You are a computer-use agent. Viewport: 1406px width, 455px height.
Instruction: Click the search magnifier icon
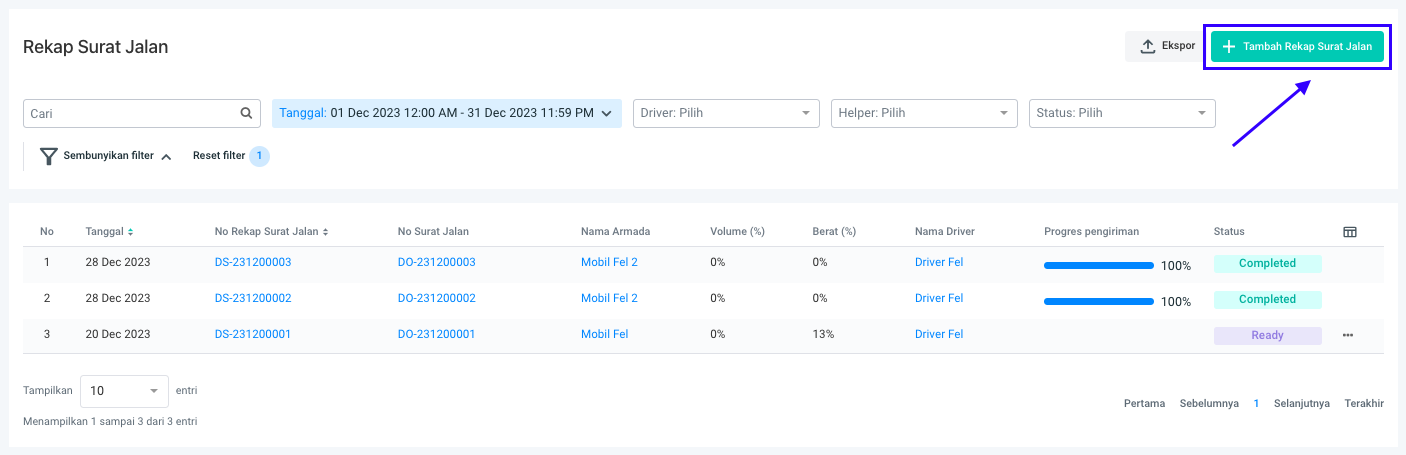(246, 113)
